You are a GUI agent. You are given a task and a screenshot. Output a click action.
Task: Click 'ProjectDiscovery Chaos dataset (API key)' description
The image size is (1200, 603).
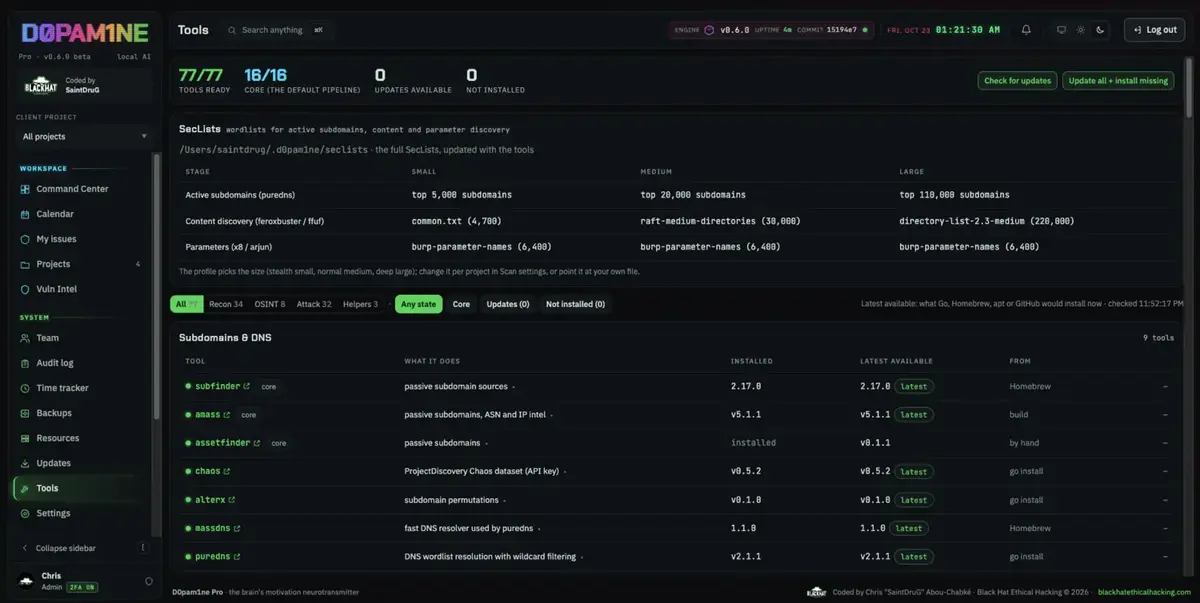tap(481, 471)
